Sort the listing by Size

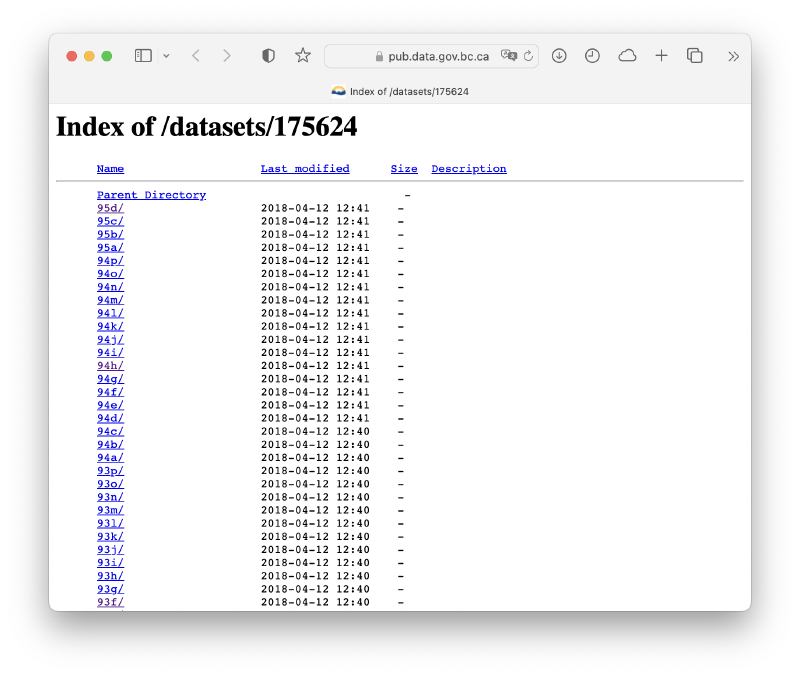pyautogui.click(x=404, y=168)
